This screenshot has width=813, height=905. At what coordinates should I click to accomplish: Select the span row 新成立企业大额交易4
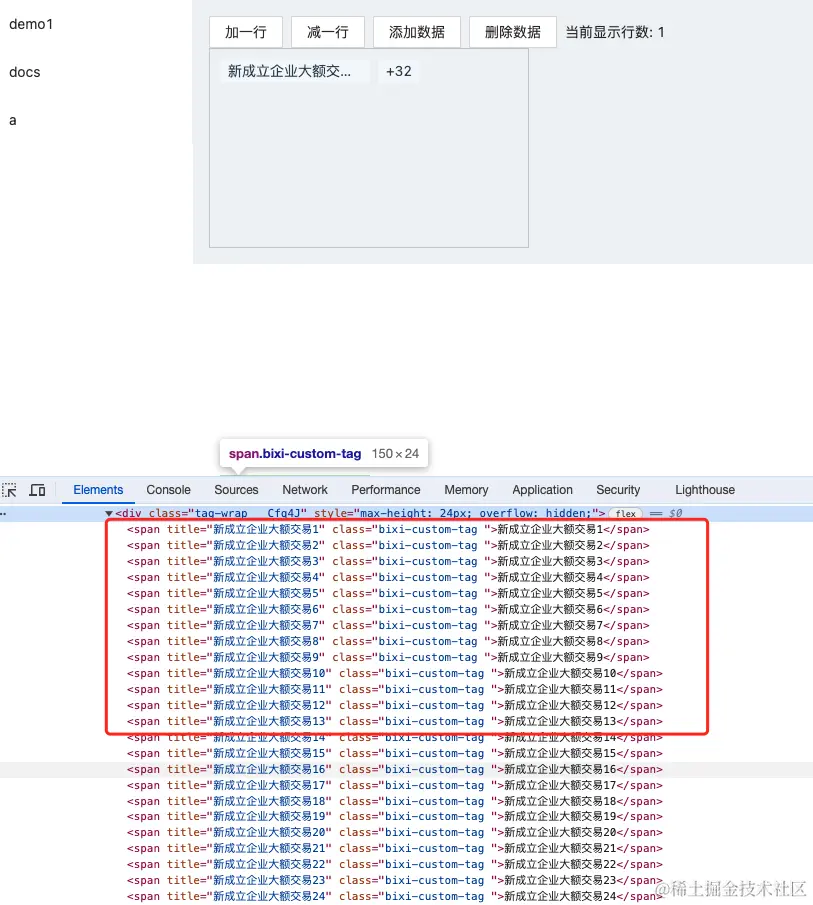(388, 578)
